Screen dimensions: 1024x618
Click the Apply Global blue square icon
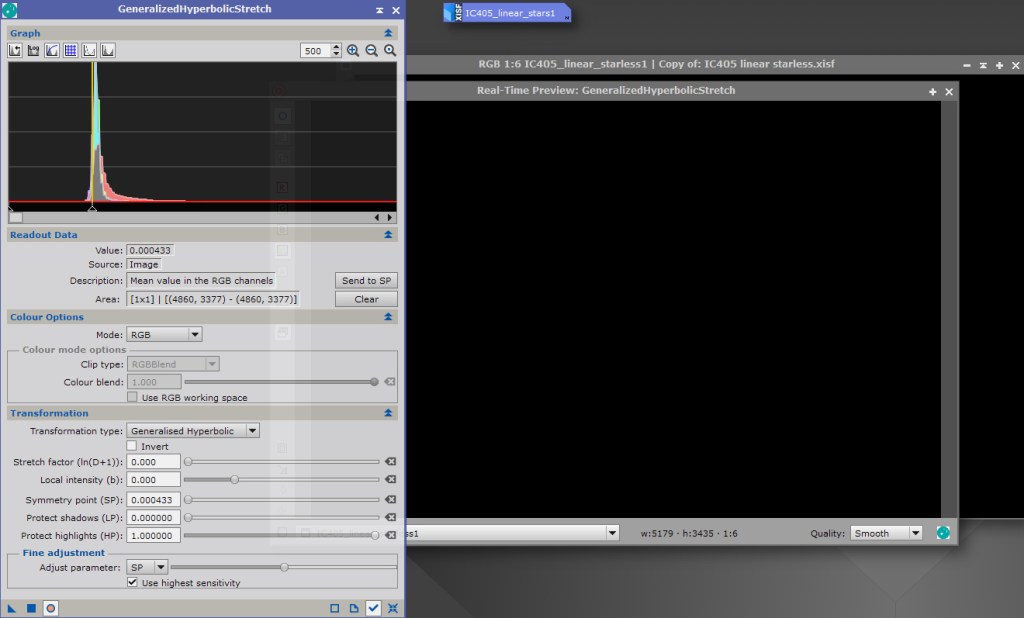[31, 608]
